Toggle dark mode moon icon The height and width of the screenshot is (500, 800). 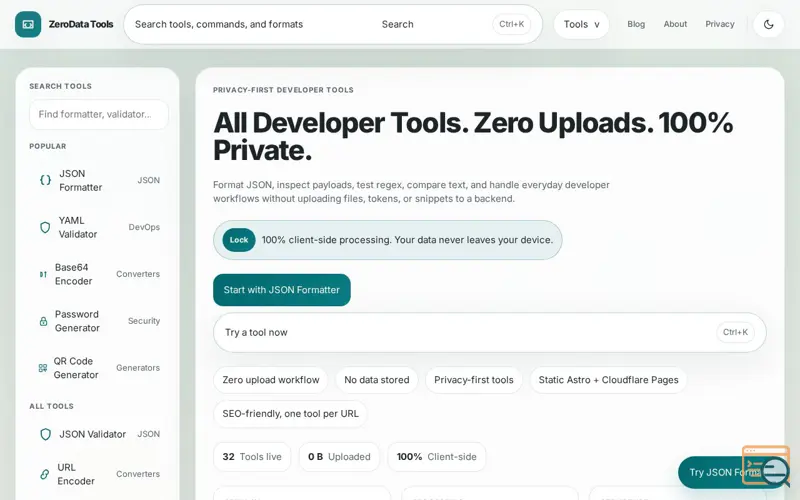(768, 24)
